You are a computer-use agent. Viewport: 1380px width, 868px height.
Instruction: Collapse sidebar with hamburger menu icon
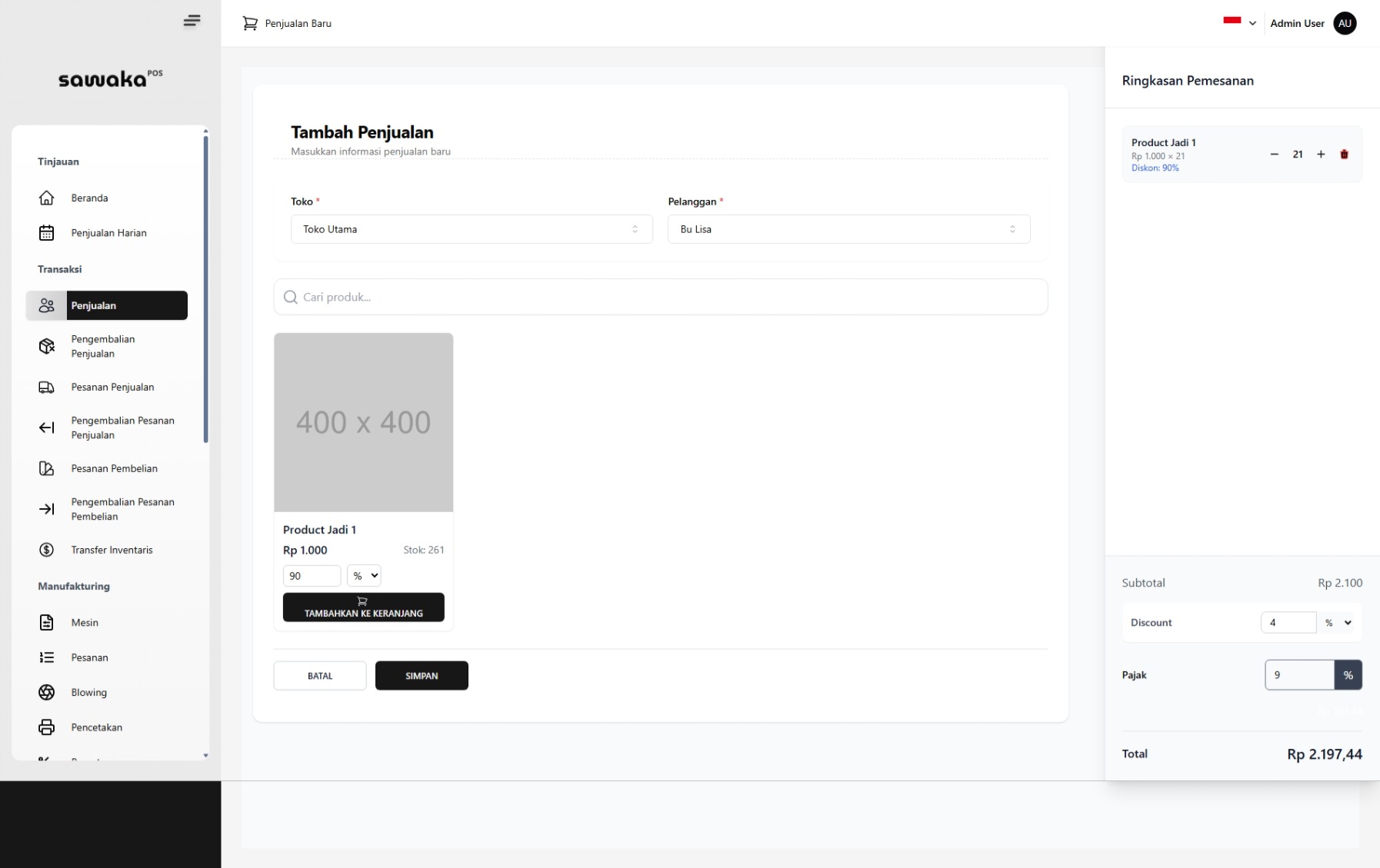[x=192, y=21]
